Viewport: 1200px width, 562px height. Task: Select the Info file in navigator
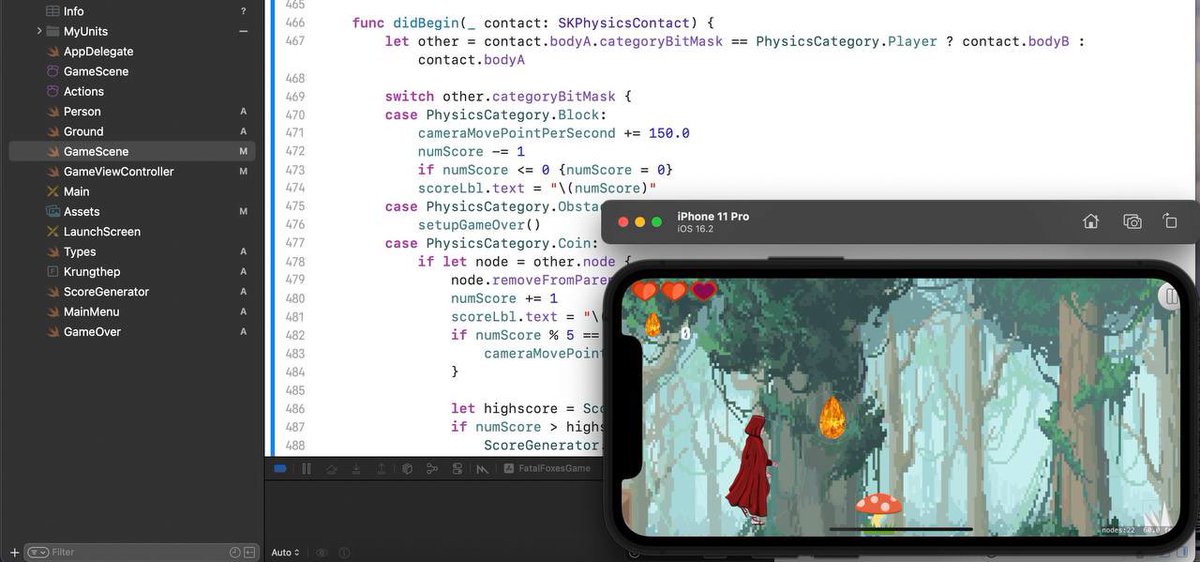point(74,11)
